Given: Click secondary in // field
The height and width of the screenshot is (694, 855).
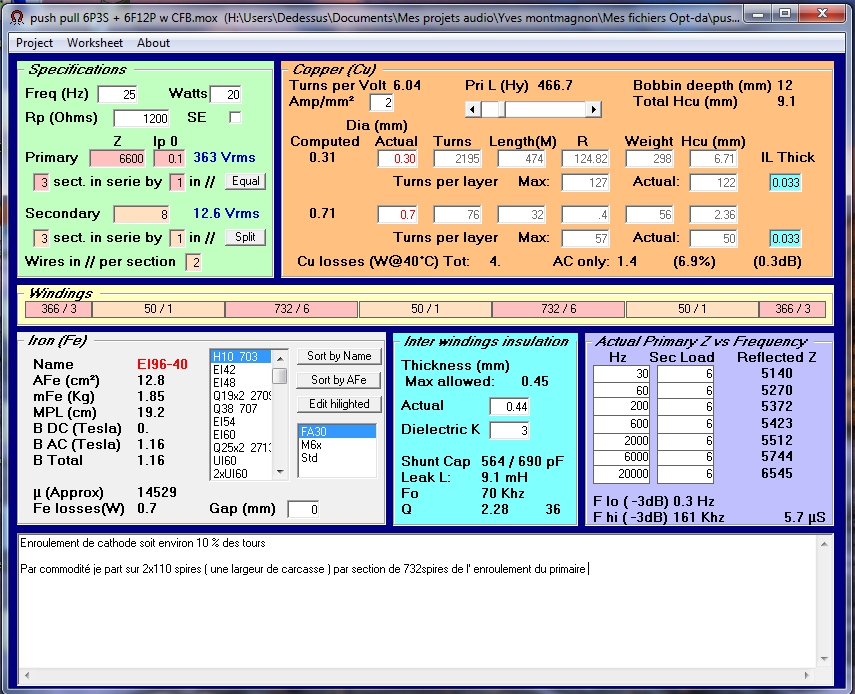Looking at the screenshot, I should click(x=177, y=238).
